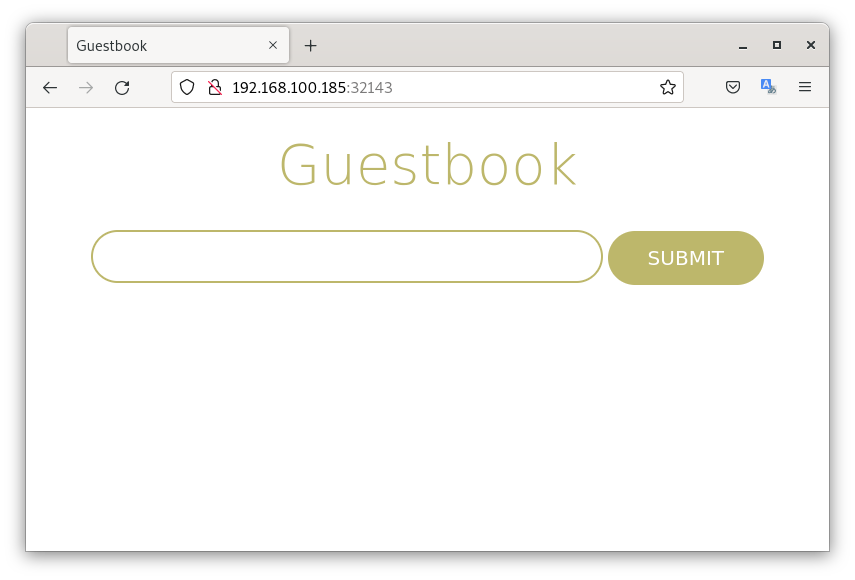Click the Guestbook page heading
Image resolution: width=855 pixels, height=580 pixels.
pyautogui.click(x=427, y=165)
